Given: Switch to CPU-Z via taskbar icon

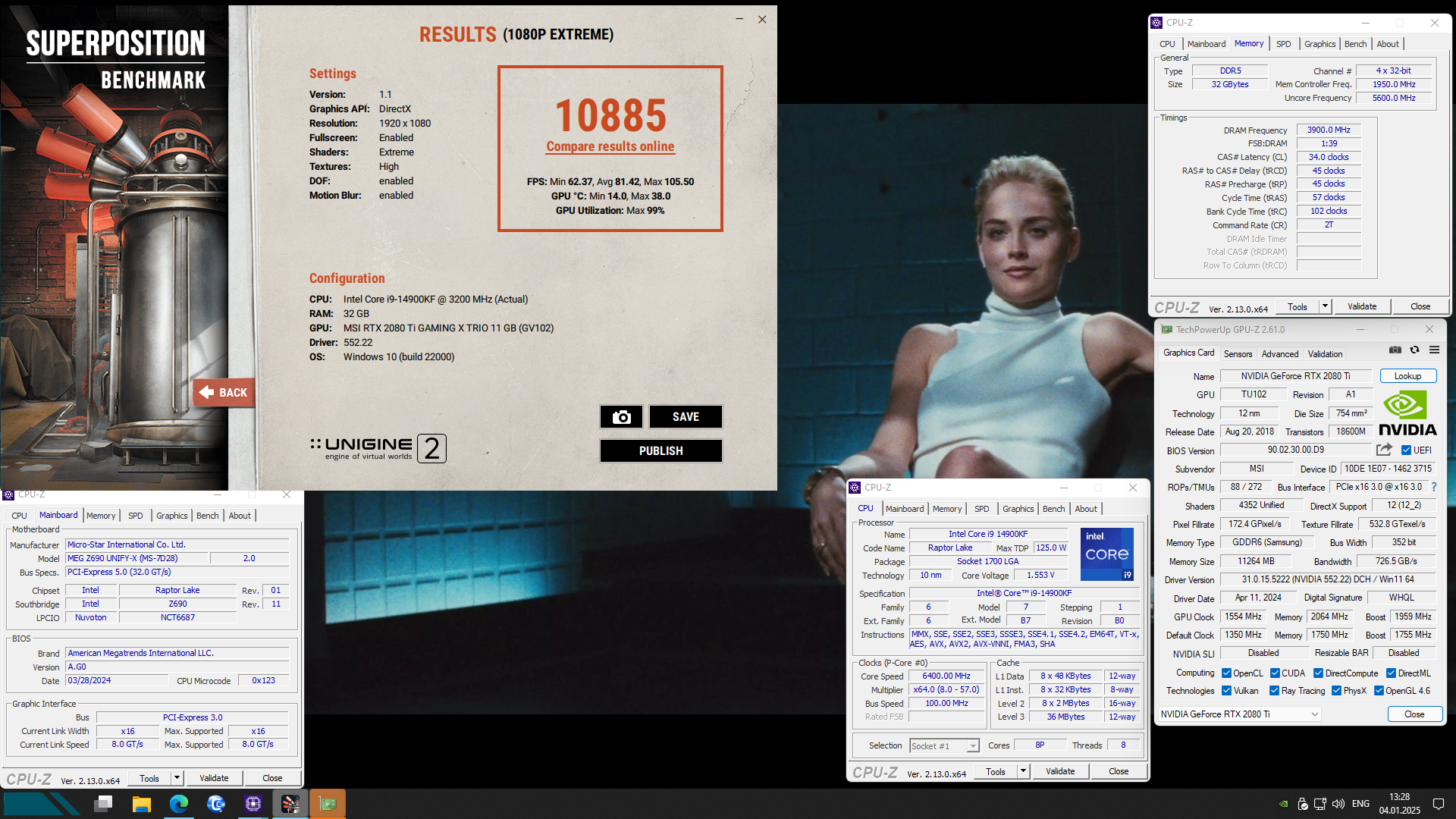Looking at the screenshot, I should click(253, 804).
